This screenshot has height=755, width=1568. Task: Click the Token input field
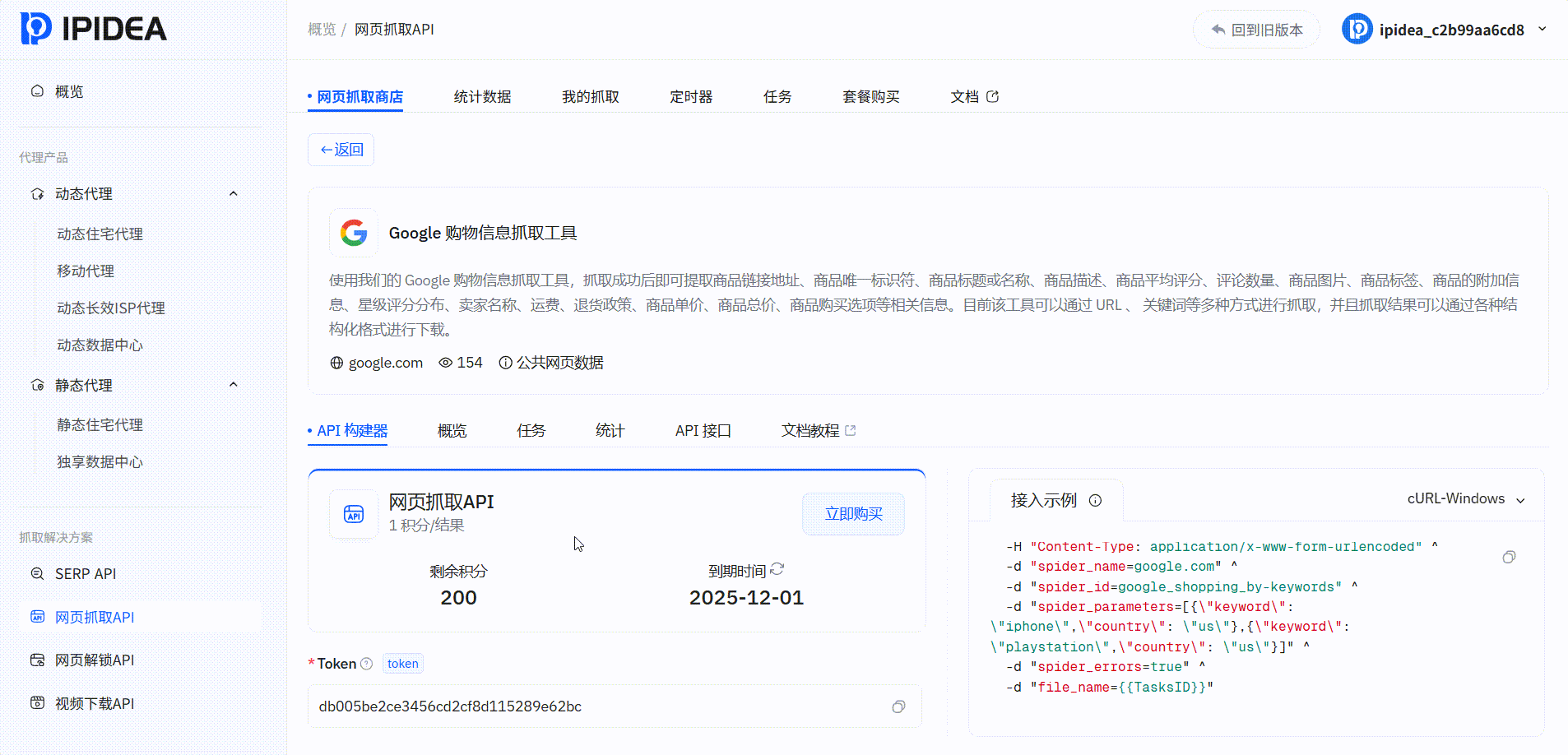point(615,706)
